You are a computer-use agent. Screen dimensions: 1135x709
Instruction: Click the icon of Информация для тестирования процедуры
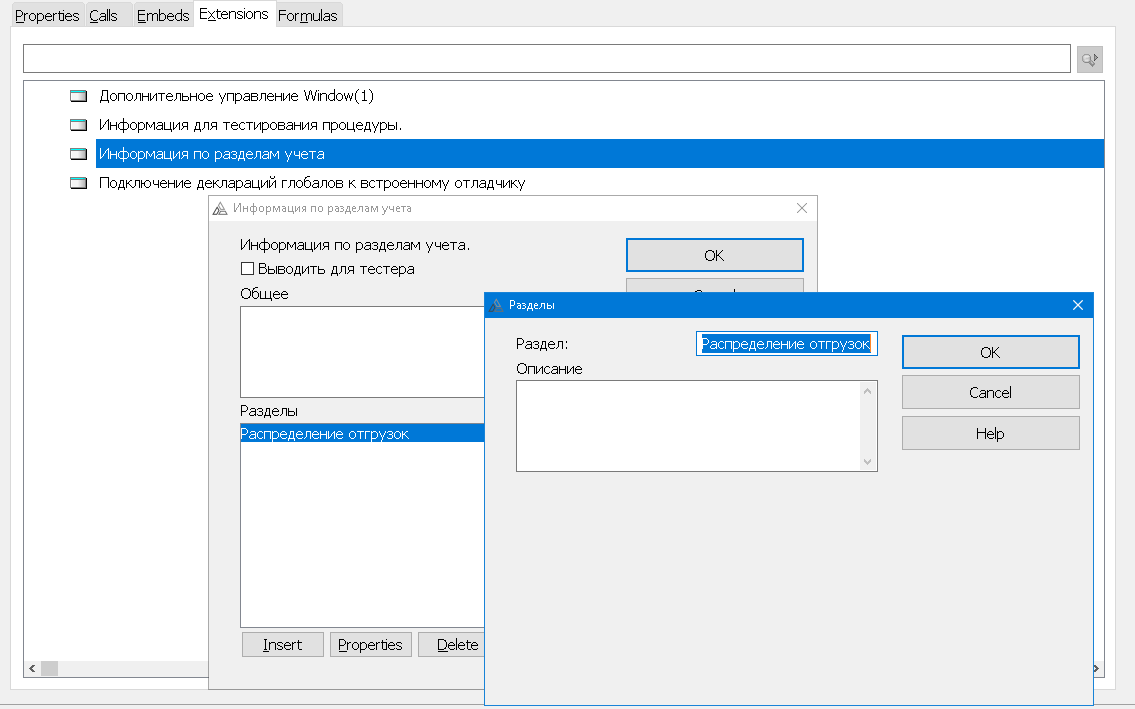pos(79,126)
